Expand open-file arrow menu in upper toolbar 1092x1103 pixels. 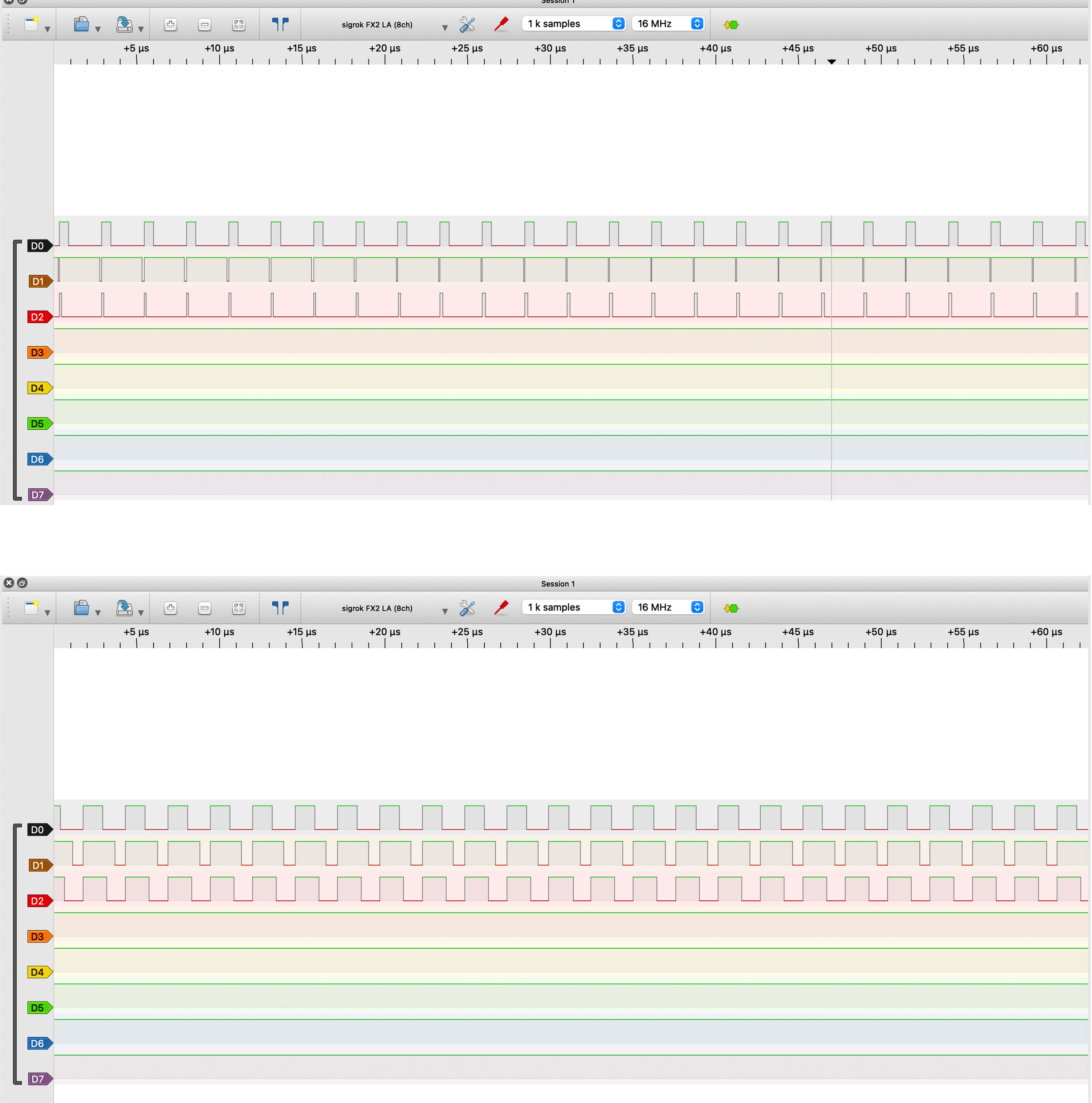[98, 28]
